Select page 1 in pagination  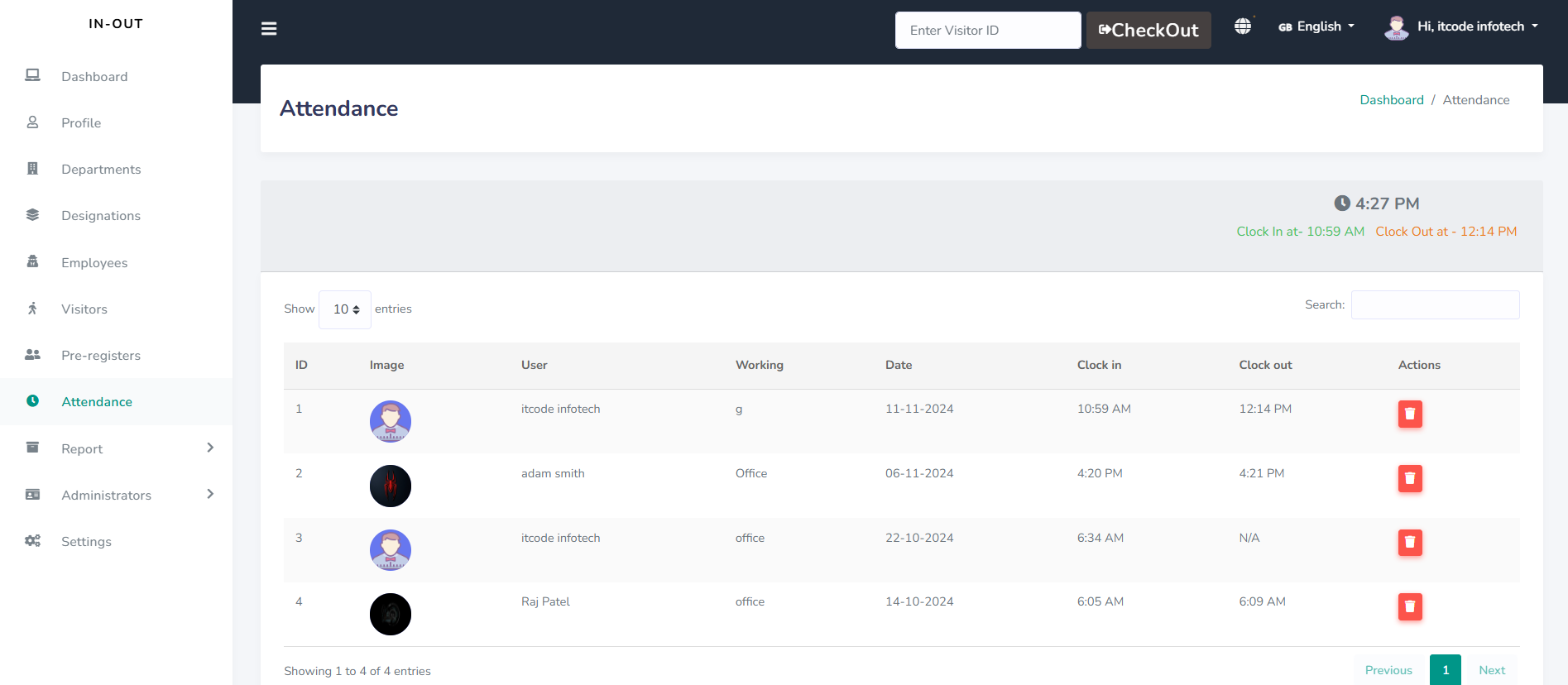[1446, 670]
